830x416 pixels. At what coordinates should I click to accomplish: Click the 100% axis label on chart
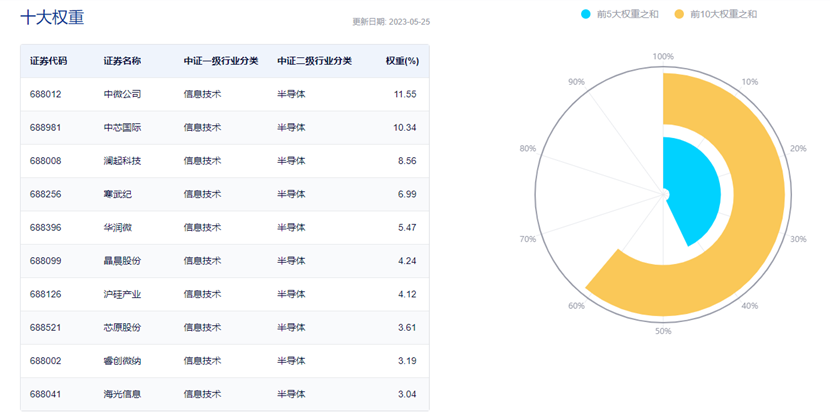(663, 57)
